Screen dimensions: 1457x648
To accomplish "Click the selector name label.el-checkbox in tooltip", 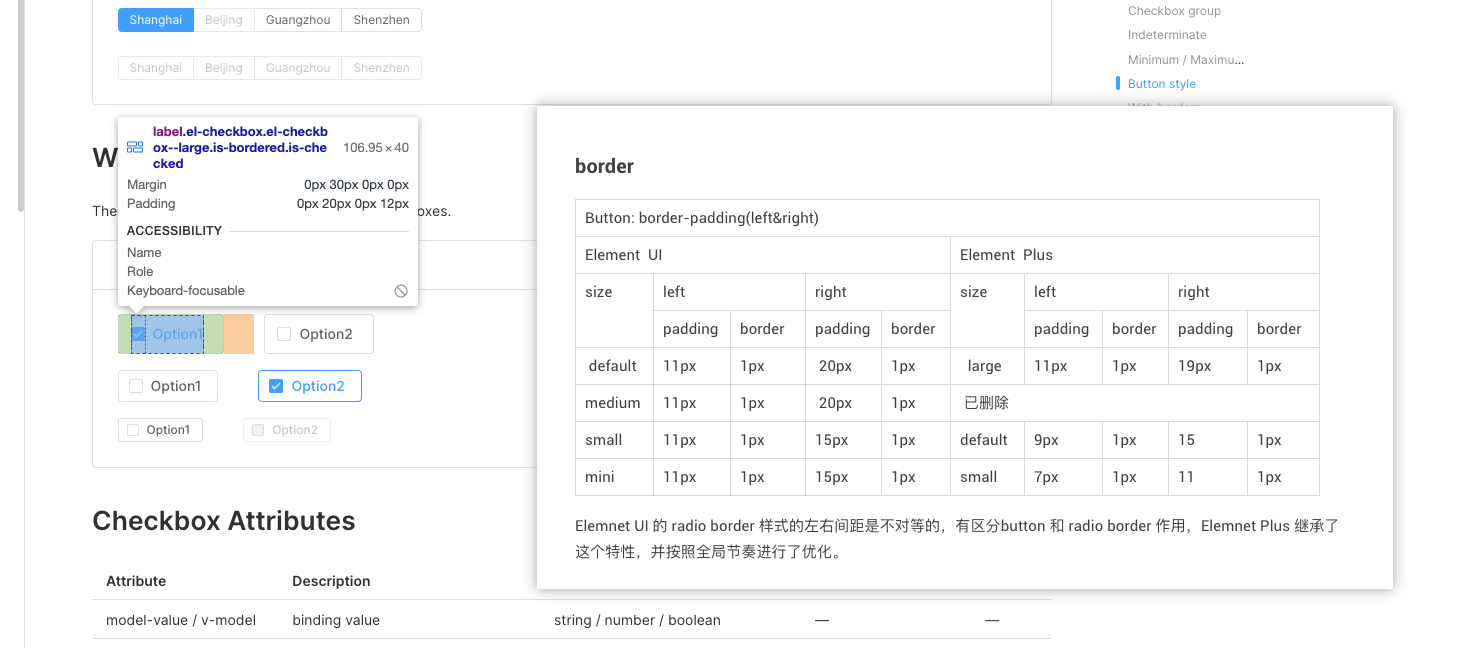I will tap(239, 147).
